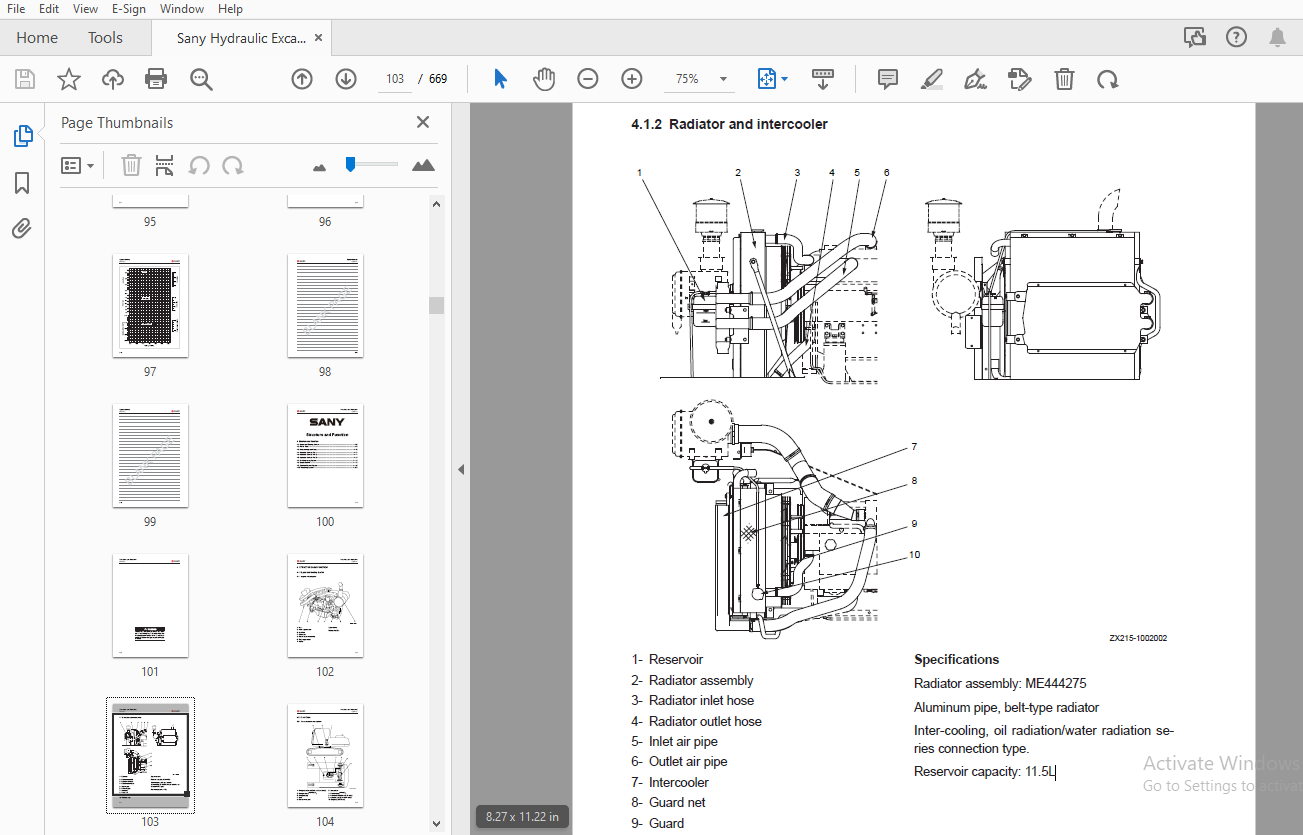Select page 104 thumbnail
The width and height of the screenshot is (1303, 835).
pos(325,755)
